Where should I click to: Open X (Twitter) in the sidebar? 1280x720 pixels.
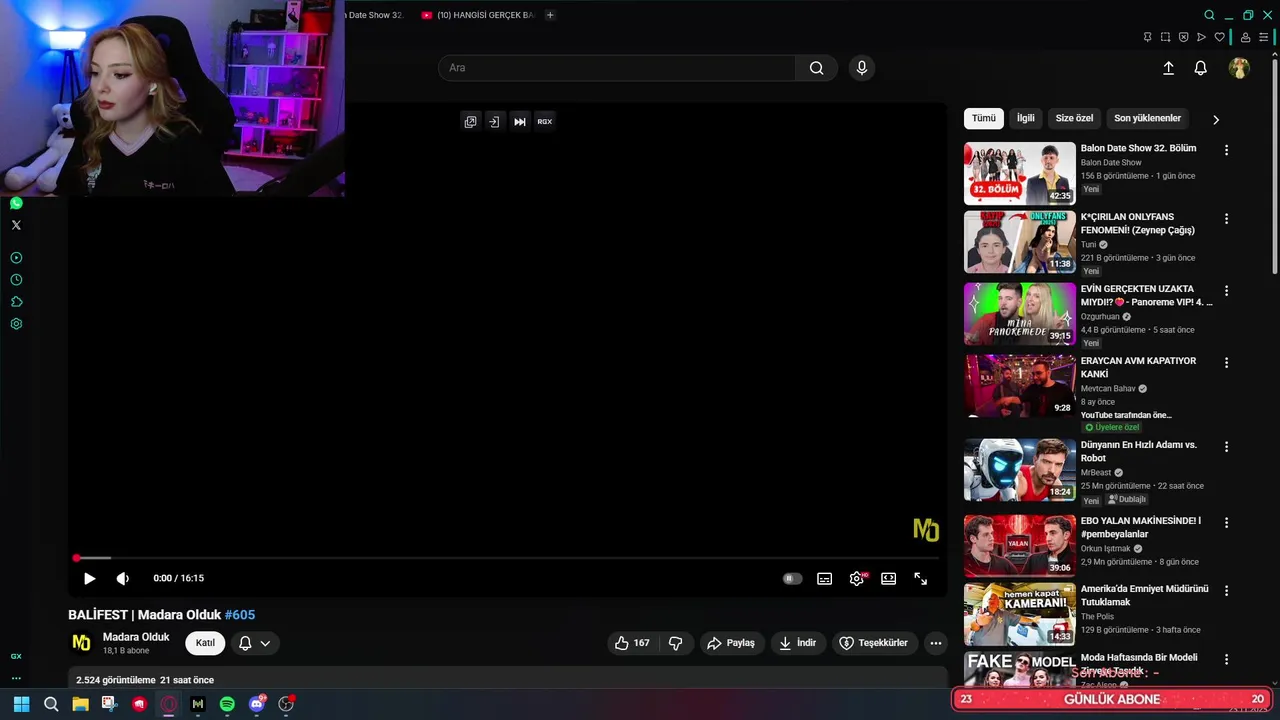(16, 225)
